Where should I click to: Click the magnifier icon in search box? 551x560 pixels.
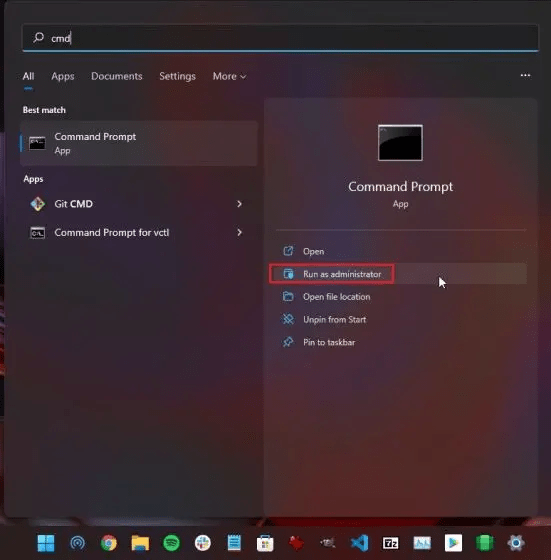tap(38, 38)
